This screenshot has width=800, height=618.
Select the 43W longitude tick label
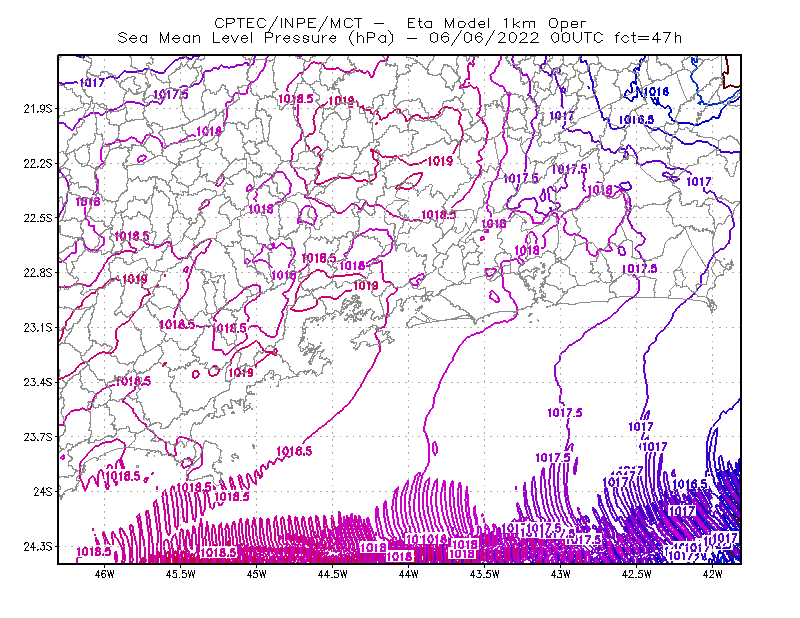561,574
